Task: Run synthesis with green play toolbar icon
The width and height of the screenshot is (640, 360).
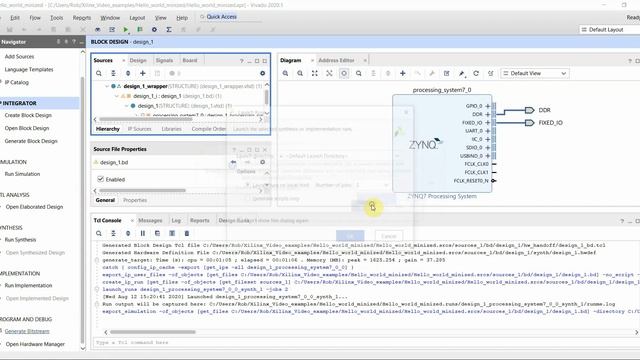Action: (x=126, y=30)
